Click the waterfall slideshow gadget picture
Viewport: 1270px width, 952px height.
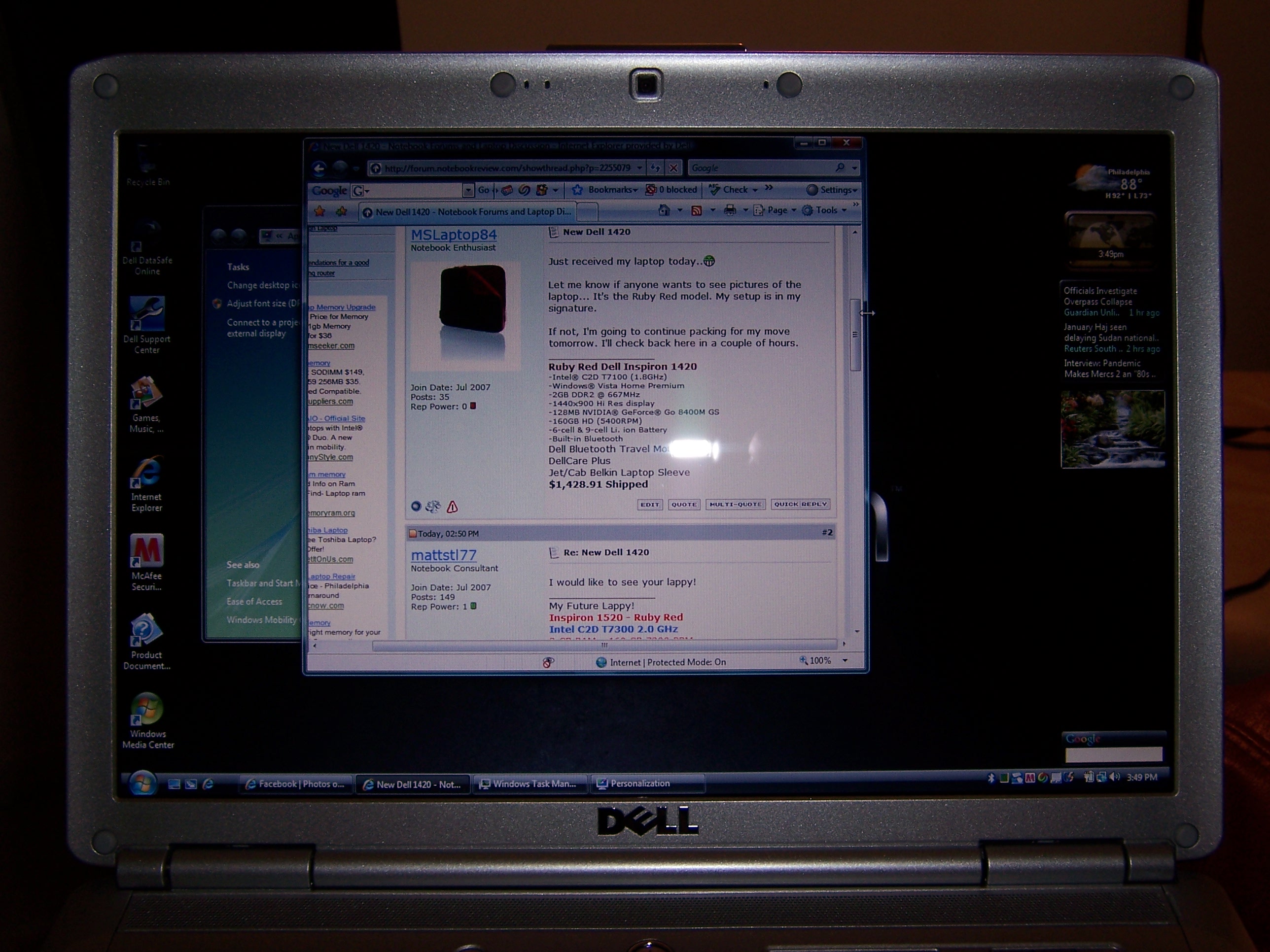[x=1113, y=429]
